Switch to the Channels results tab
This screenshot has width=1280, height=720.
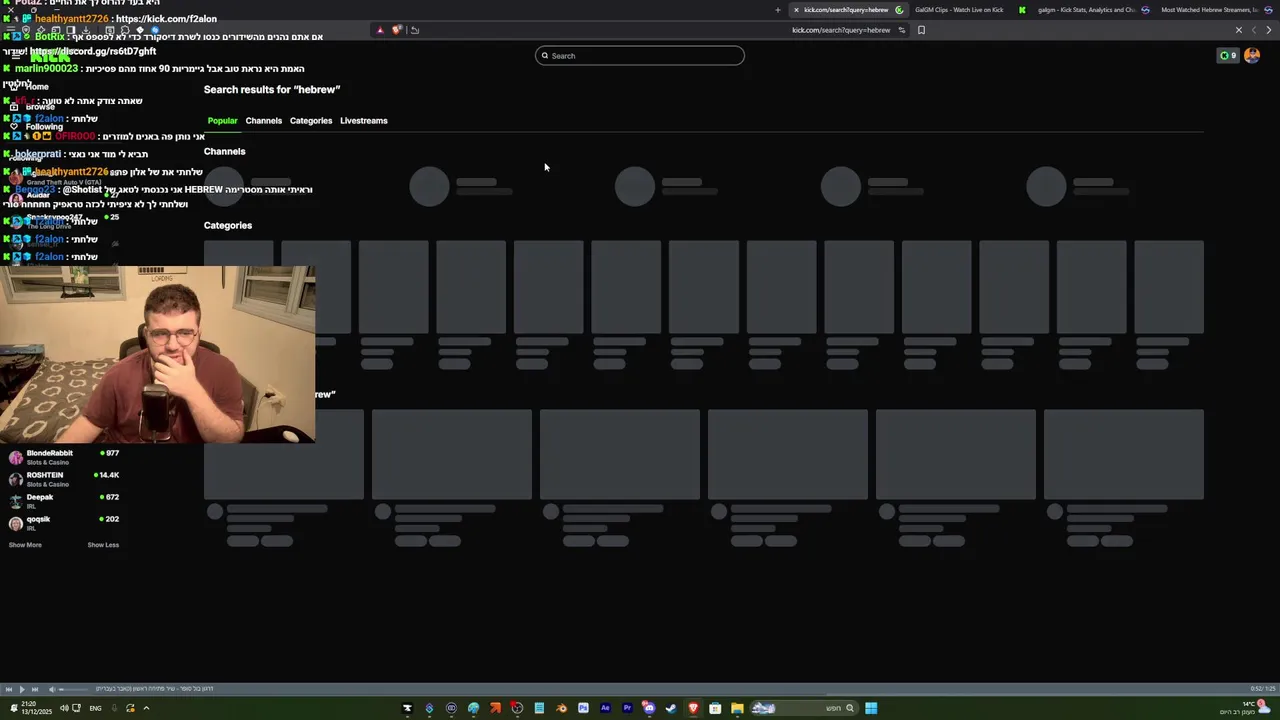(264, 121)
